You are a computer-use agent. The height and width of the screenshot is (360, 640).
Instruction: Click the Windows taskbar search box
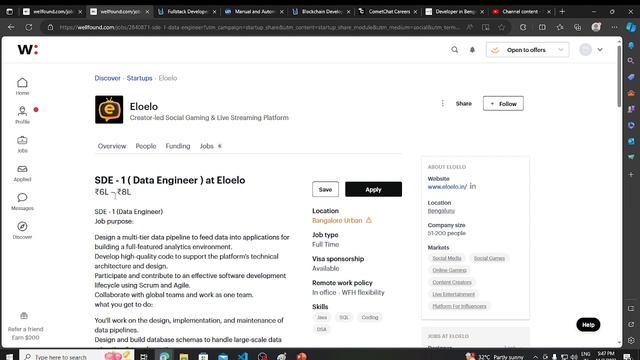coord(76,357)
